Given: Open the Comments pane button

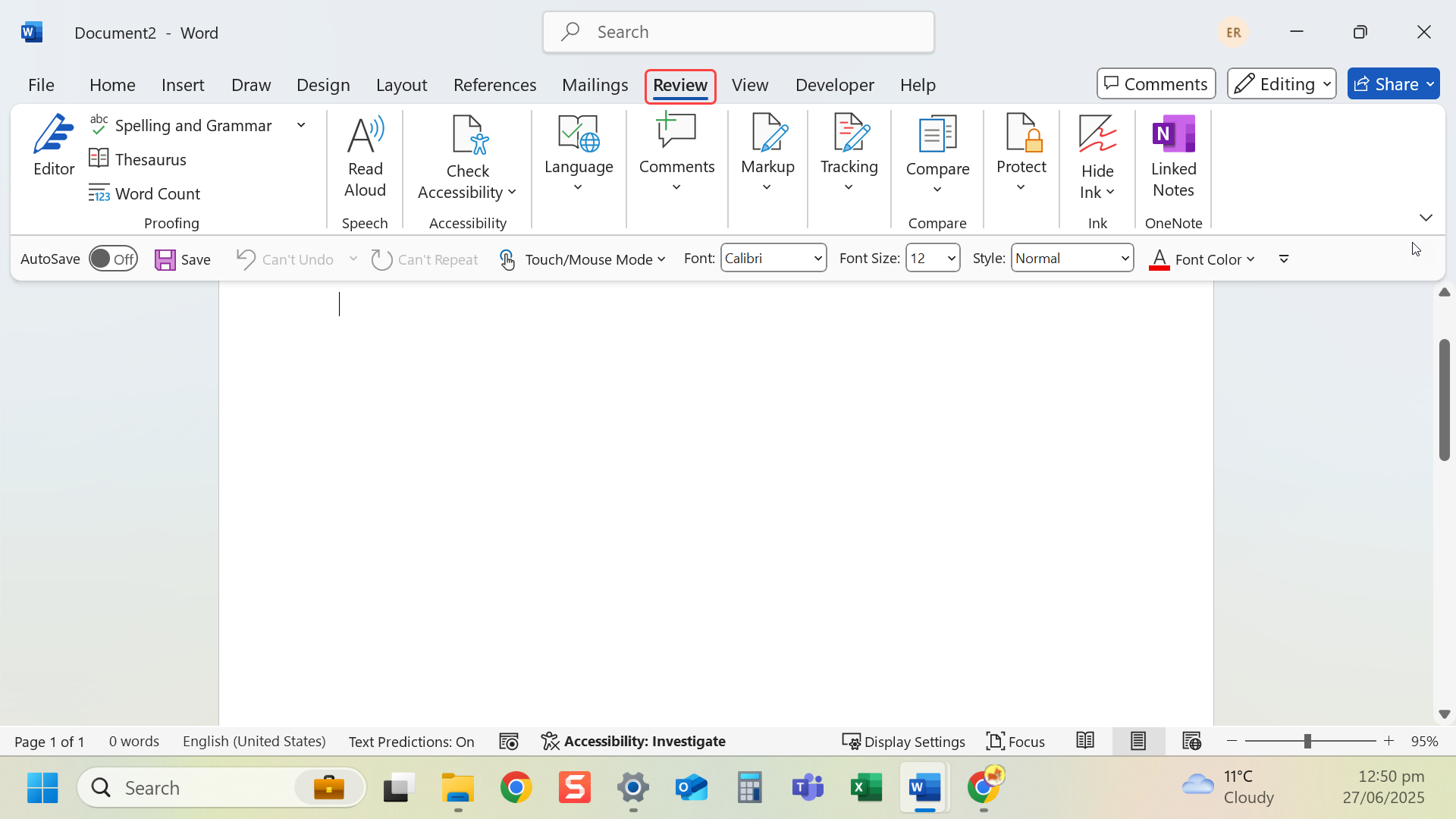Looking at the screenshot, I should point(1156,83).
